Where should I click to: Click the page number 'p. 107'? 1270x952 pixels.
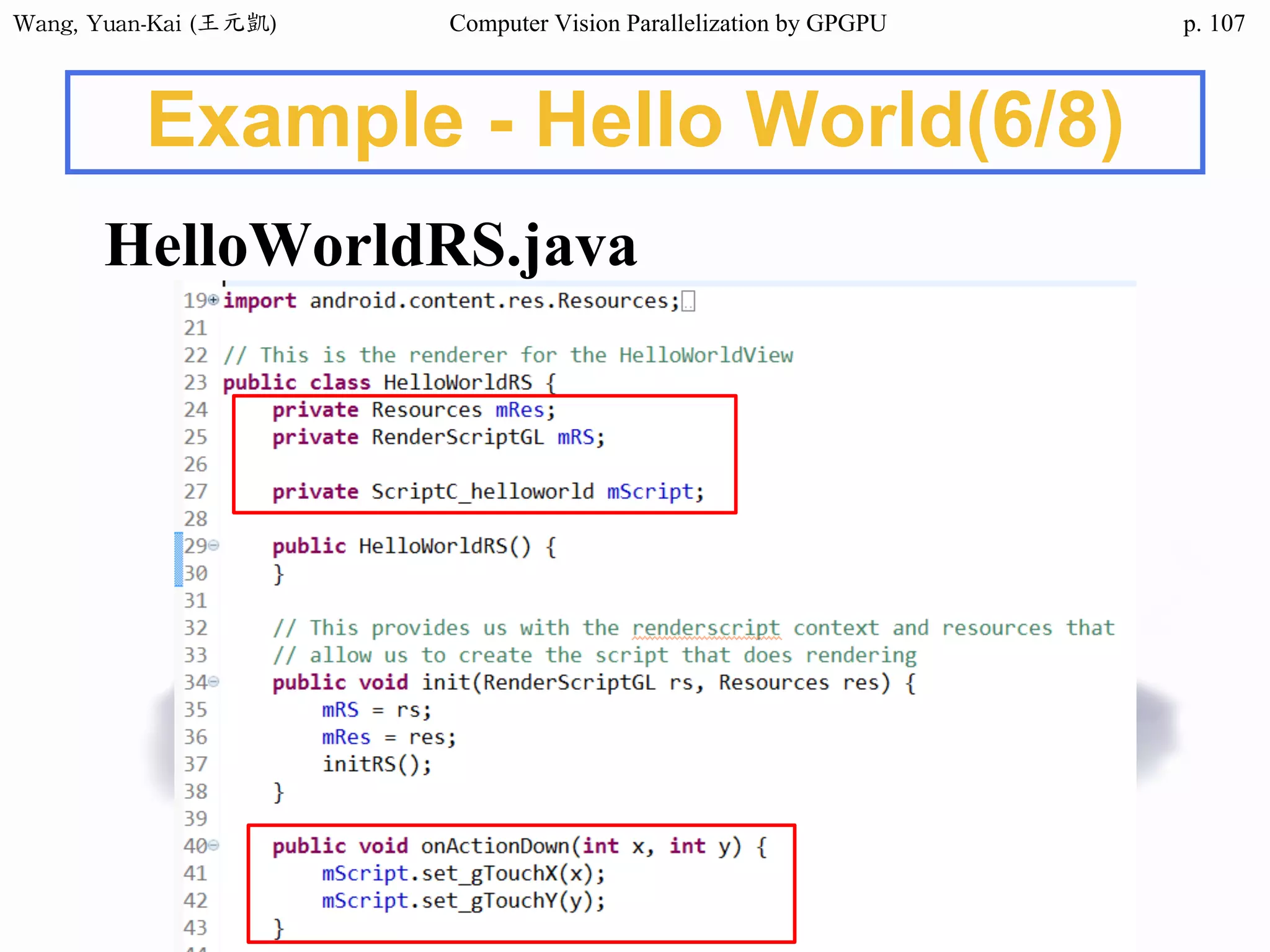1214,24
